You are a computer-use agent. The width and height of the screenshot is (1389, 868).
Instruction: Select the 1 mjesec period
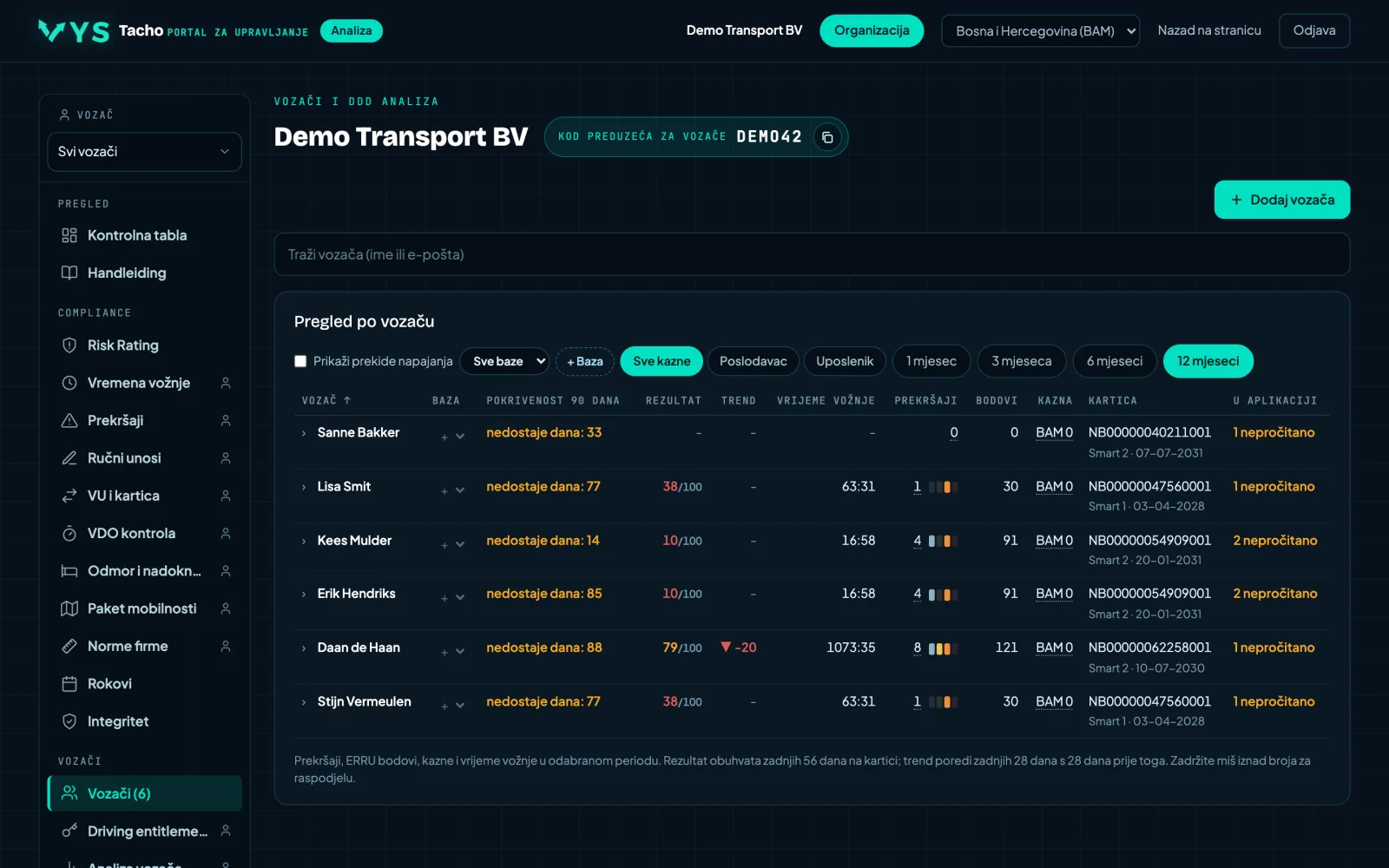(x=931, y=361)
